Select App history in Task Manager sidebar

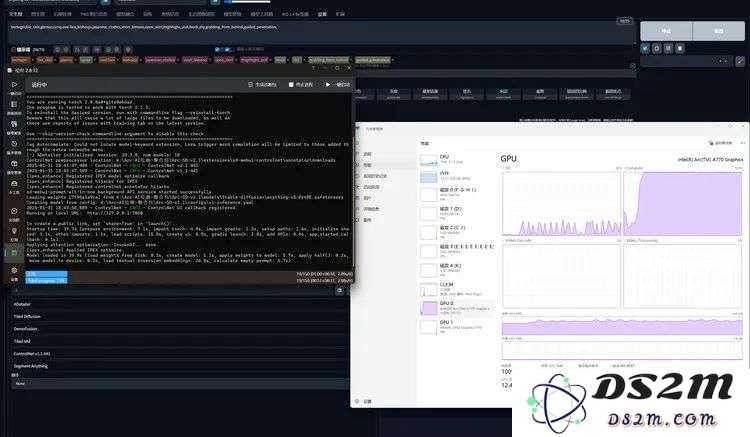[x=375, y=176]
